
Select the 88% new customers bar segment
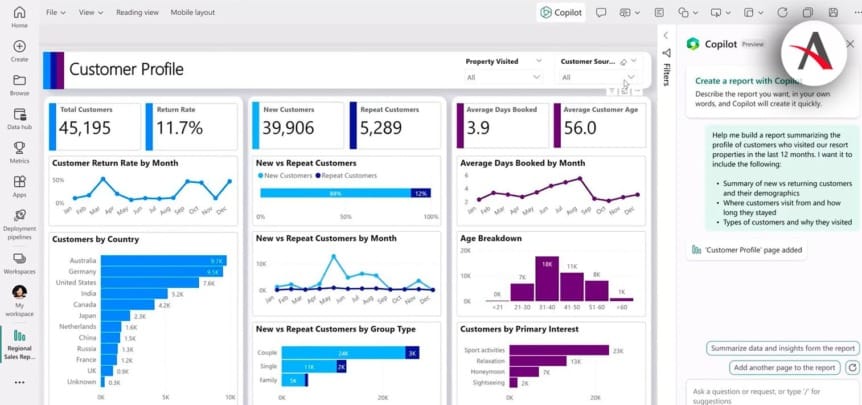click(335, 193)
